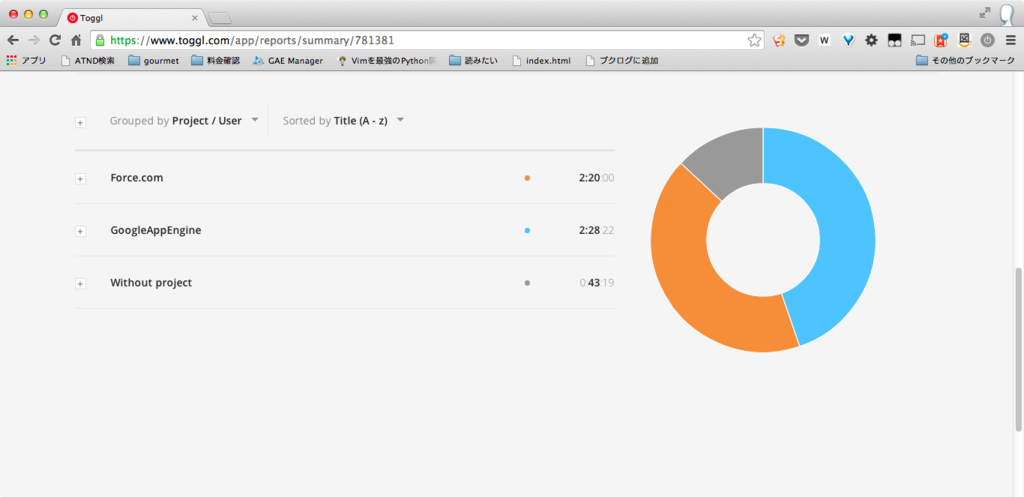1024x497 pixels.
Task: Open the その他のブックマーク folder
Action: (965, 61)
